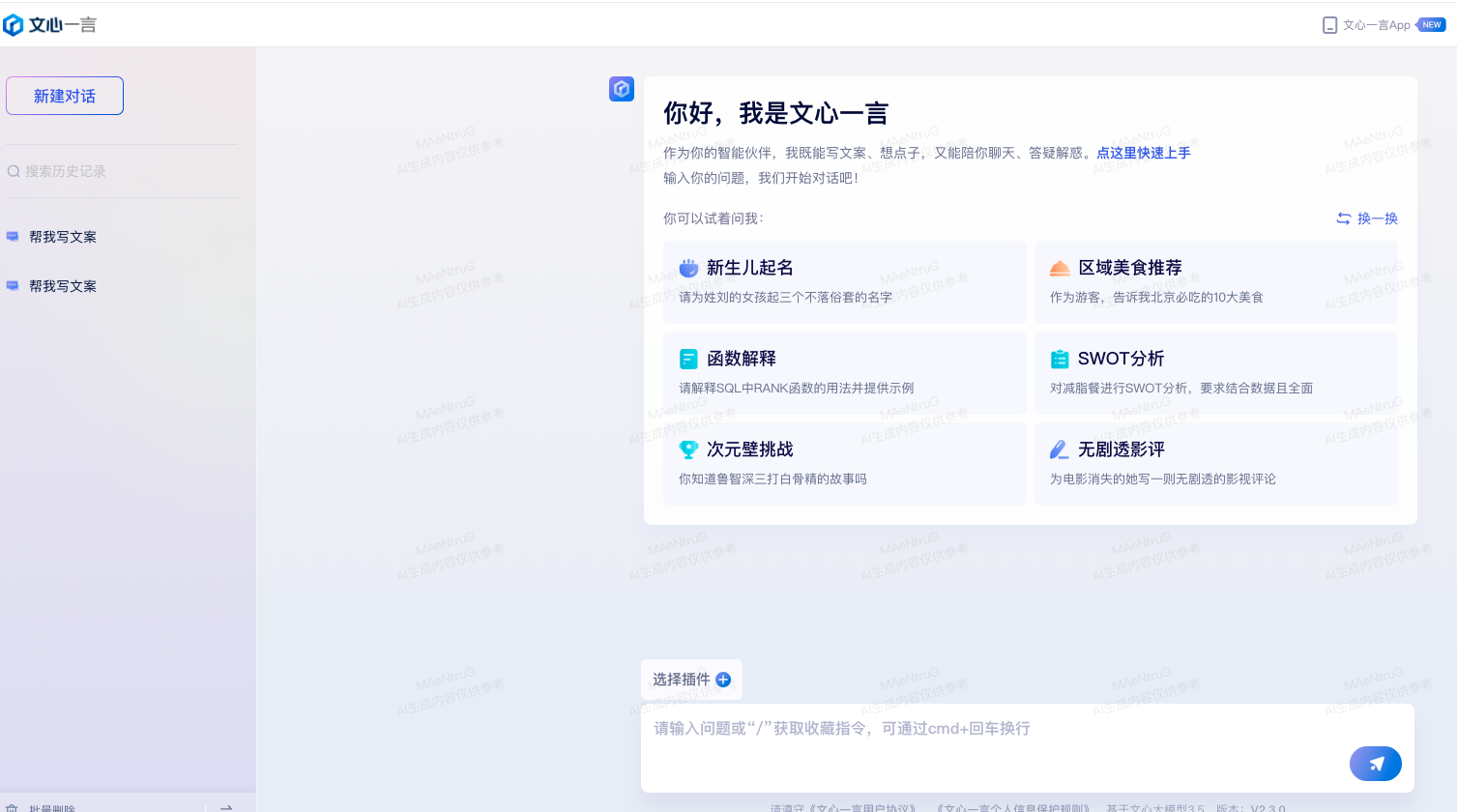Click 请解释SQL中RANK函数的用法并提供示例 text
1457x812 pixels.
click(796, 389)
